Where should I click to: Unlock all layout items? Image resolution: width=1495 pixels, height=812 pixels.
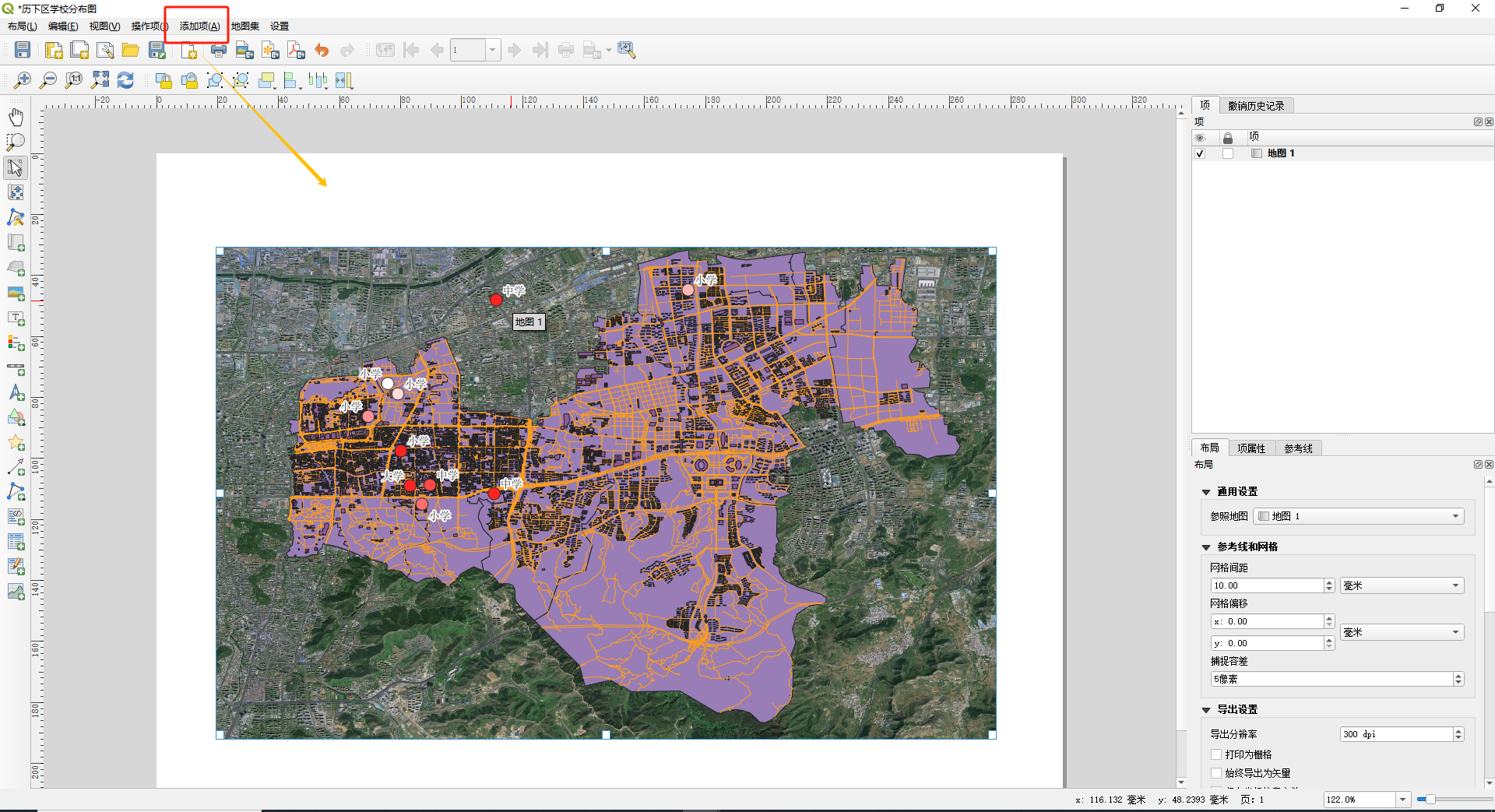(x=189, y=80)
